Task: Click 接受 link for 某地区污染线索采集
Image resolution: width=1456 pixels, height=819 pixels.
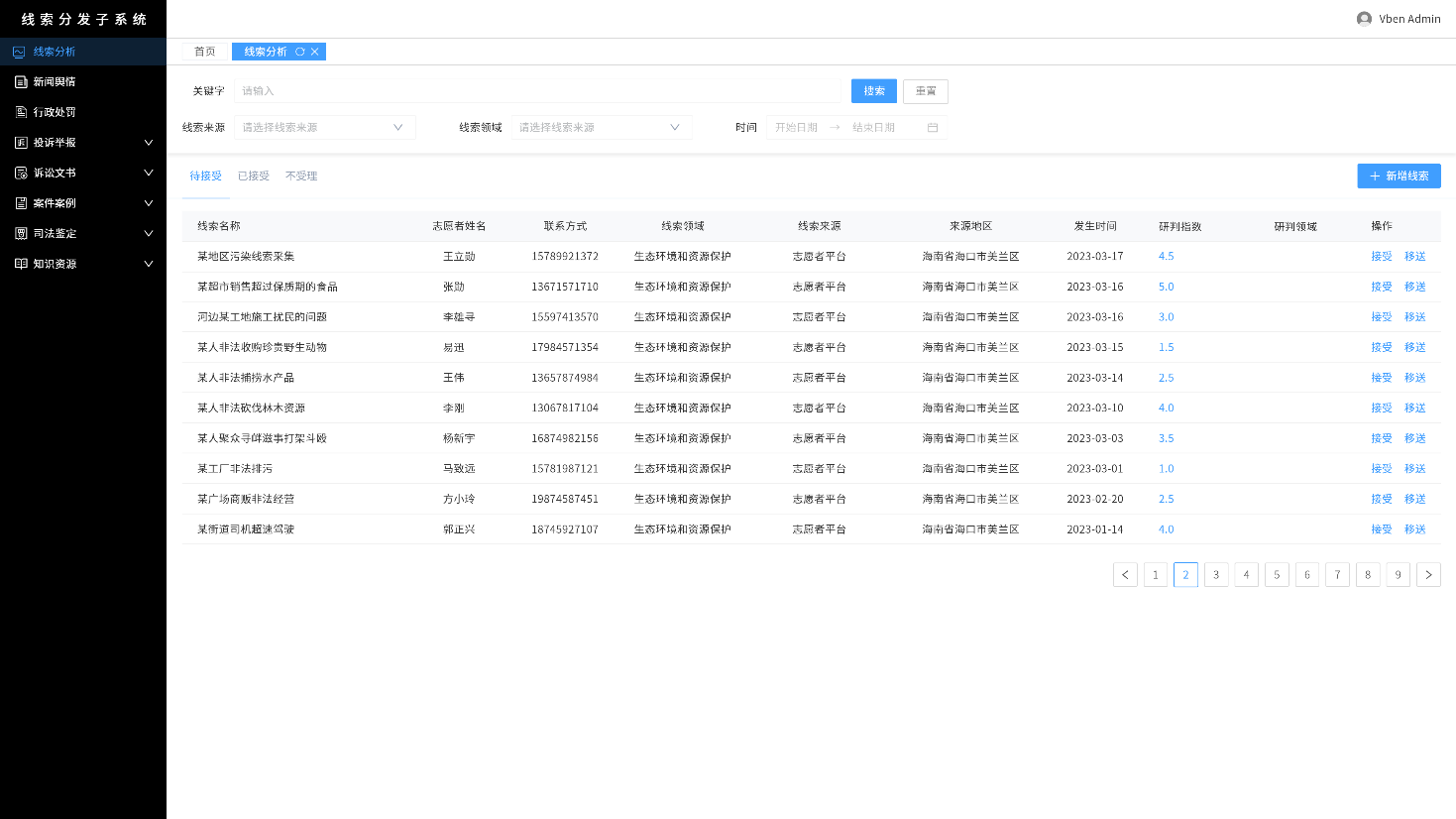Action: pos(1381,257)
